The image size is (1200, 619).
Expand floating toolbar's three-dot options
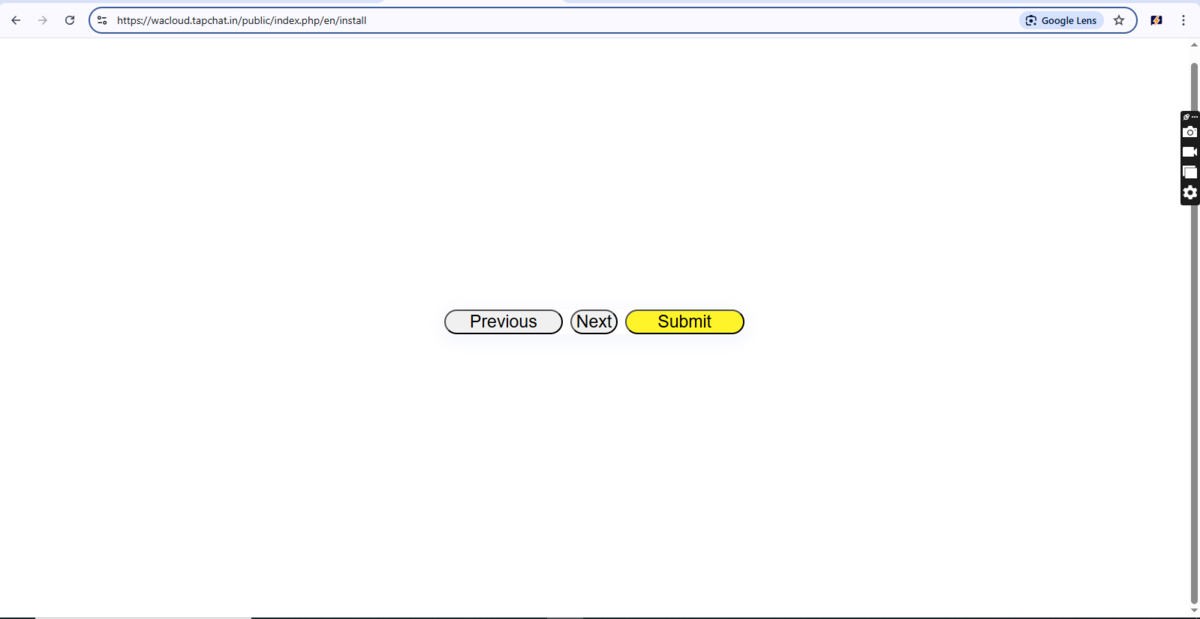pyautogui.click(x=1193, y=117)
